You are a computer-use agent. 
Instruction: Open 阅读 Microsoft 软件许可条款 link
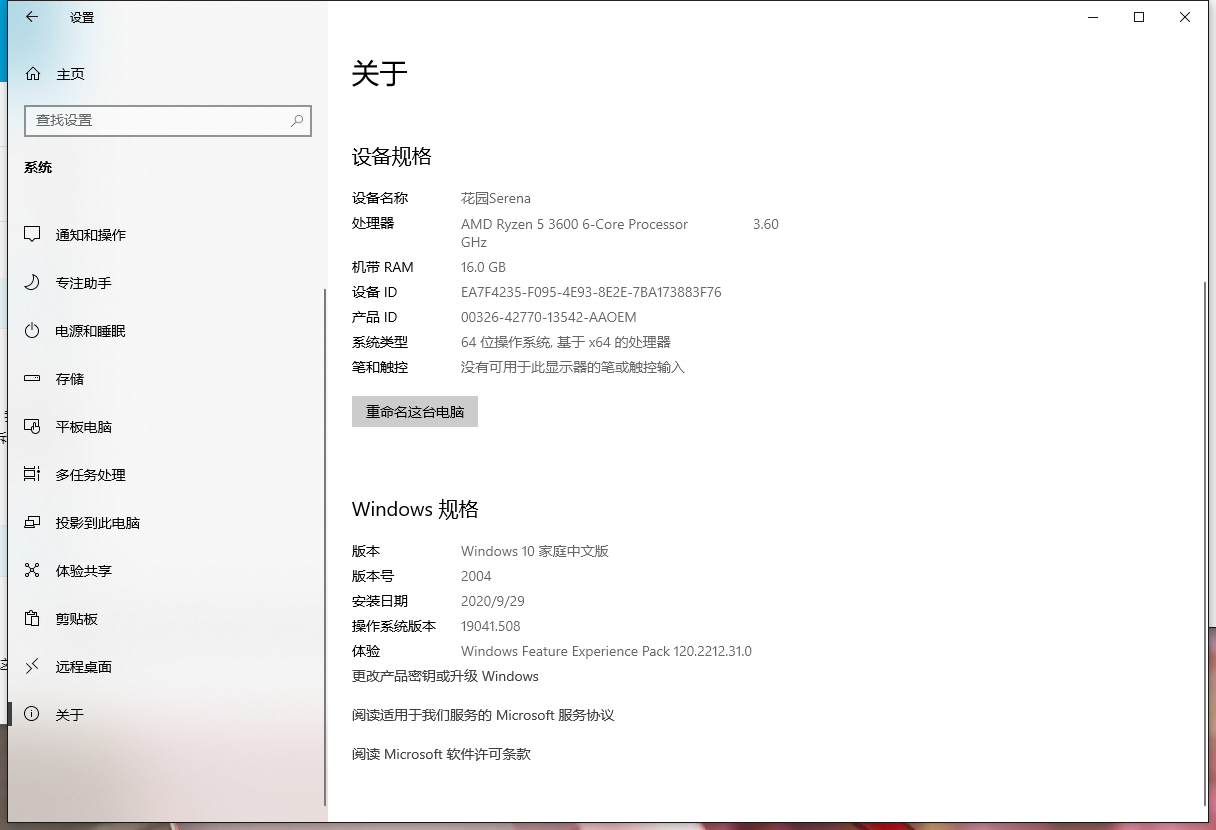(x=441, y=754)
